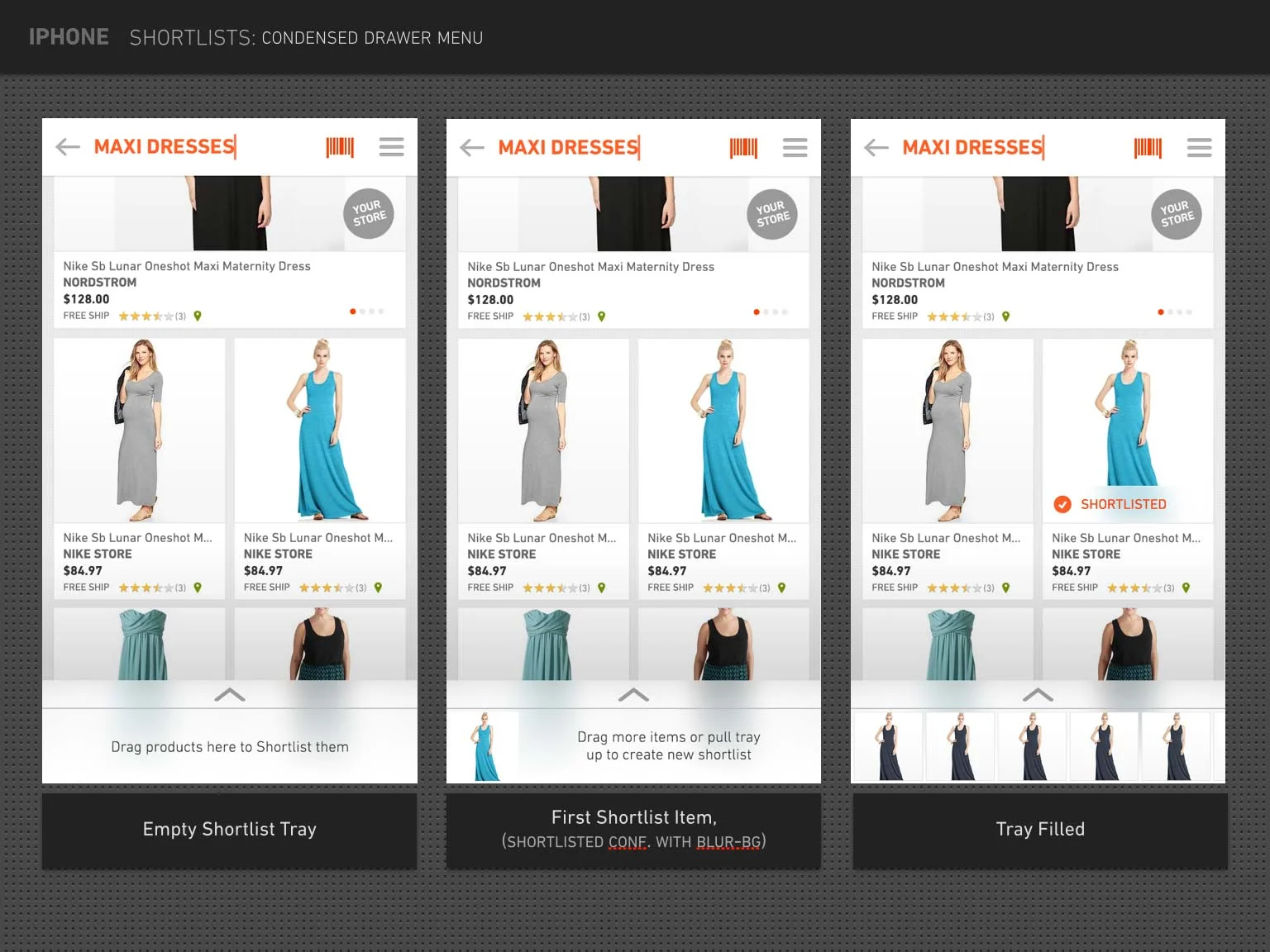Select fifth navy dress thumbnail in filled tray

[1177, 746]
